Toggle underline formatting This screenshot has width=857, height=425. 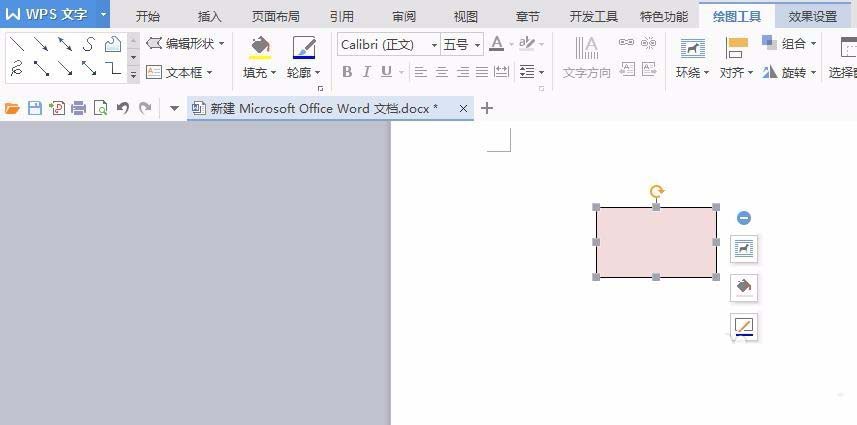(x=386, y=72)
